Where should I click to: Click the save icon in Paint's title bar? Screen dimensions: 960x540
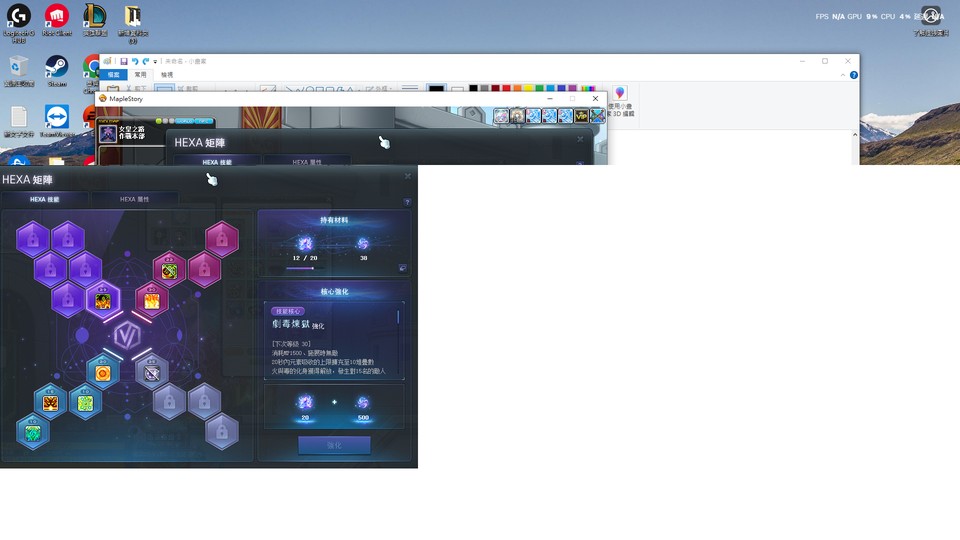click(x=124, y=61)
